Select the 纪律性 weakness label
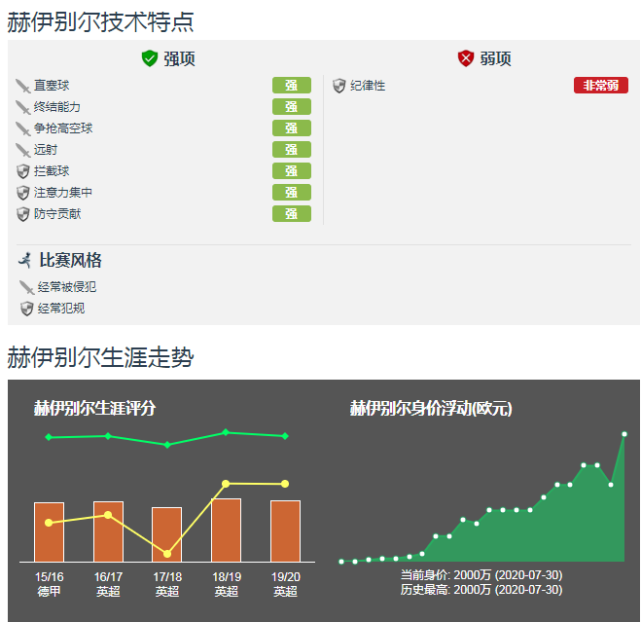The image size is (641, 622). 368,85
